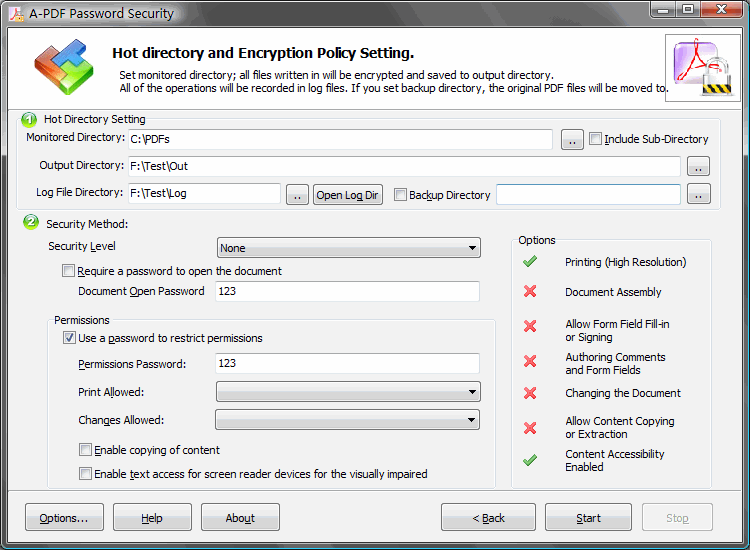Click the 'Printing (High Resolution)' option text
The image size is (750, 550).
tap(626, 262)
